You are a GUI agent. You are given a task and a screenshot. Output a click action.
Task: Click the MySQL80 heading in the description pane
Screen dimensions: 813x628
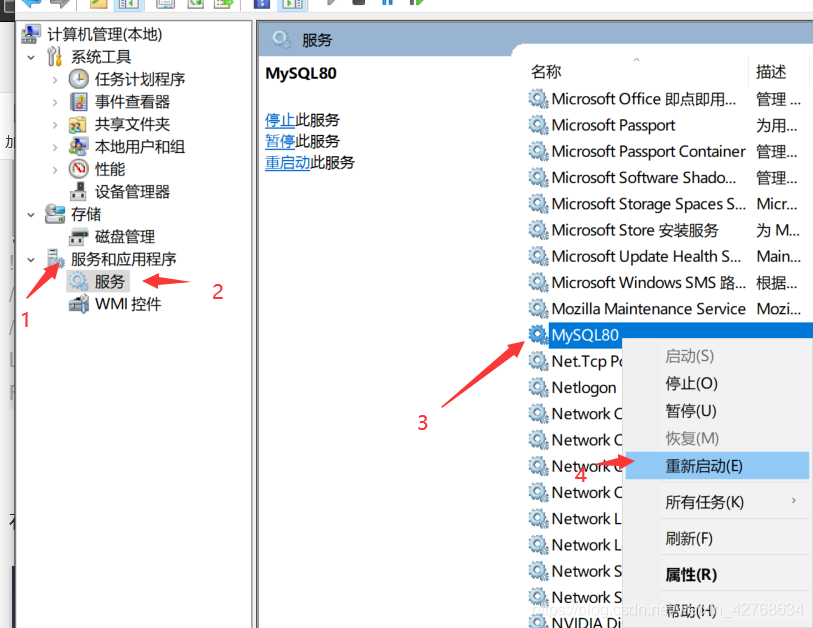[x=301, y=73]
